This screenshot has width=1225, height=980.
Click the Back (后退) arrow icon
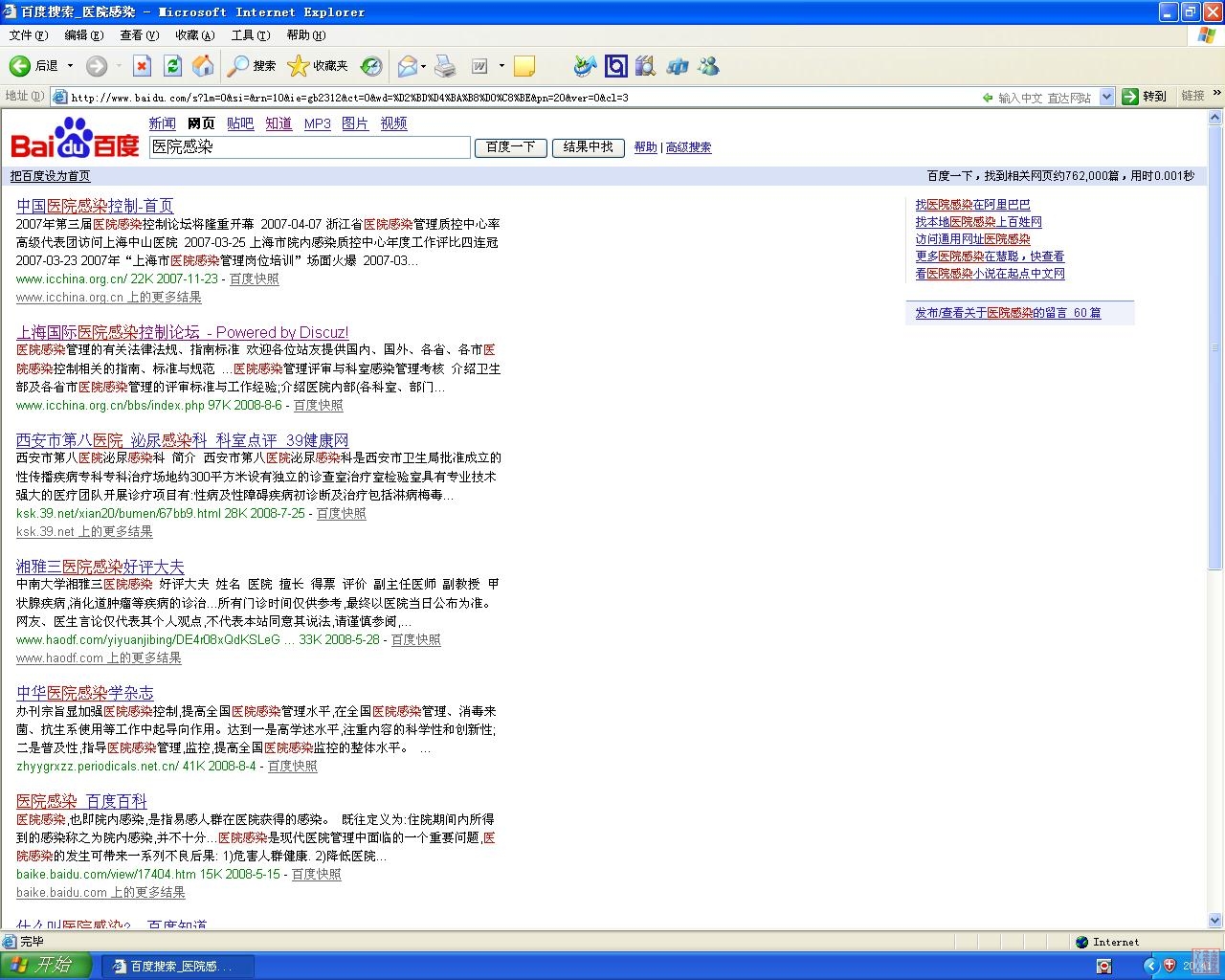[19, 66]
